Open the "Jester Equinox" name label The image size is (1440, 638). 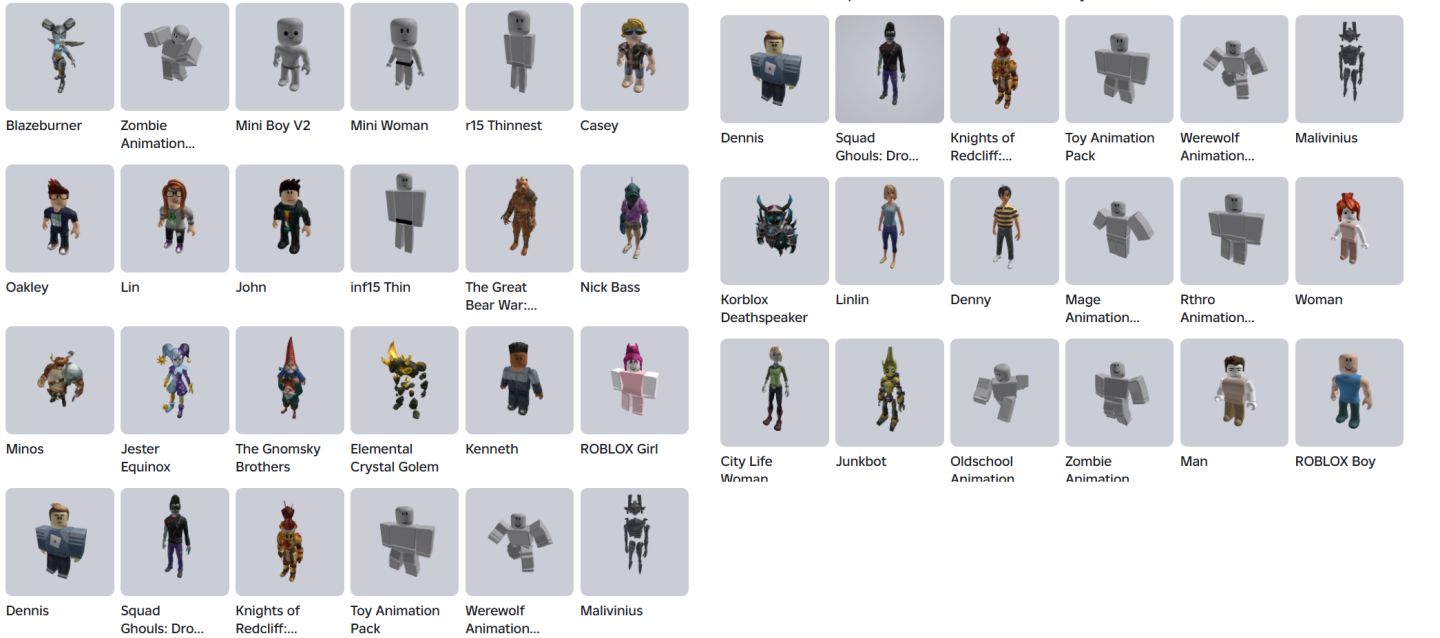146,458
